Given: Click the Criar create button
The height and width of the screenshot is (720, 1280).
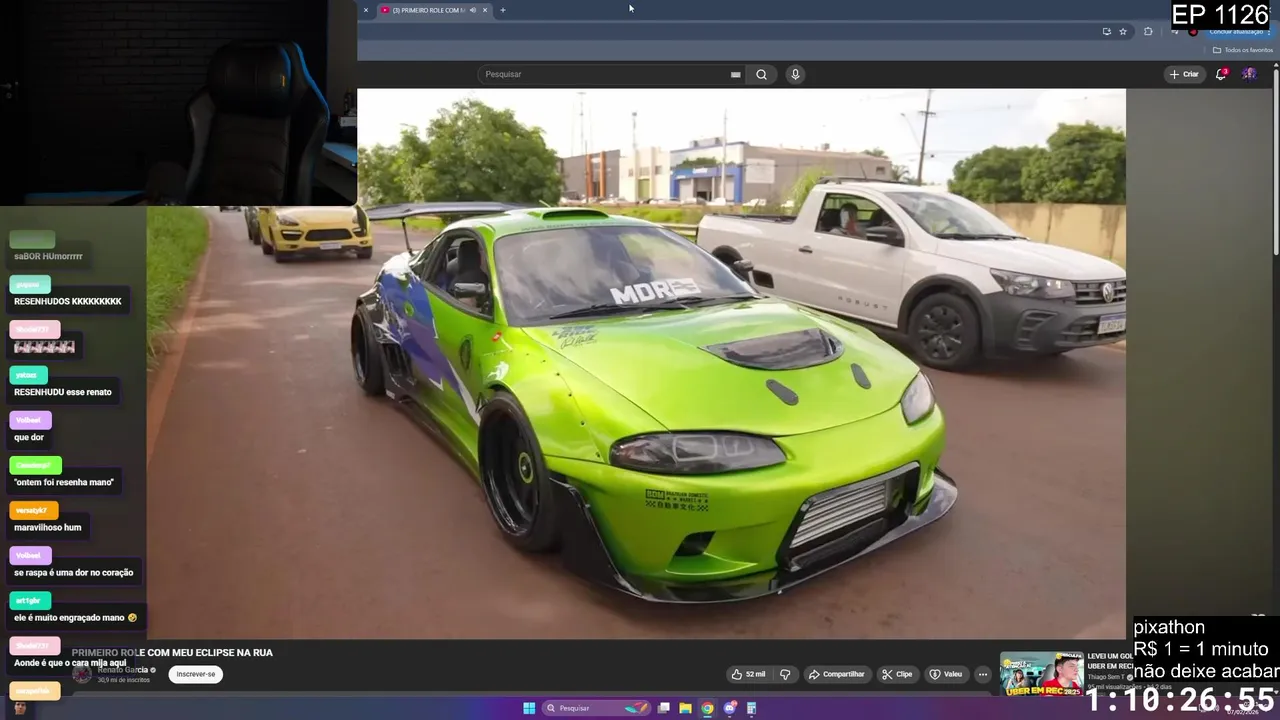Looking at the screenshot, I should click(x=1184, y=74).
